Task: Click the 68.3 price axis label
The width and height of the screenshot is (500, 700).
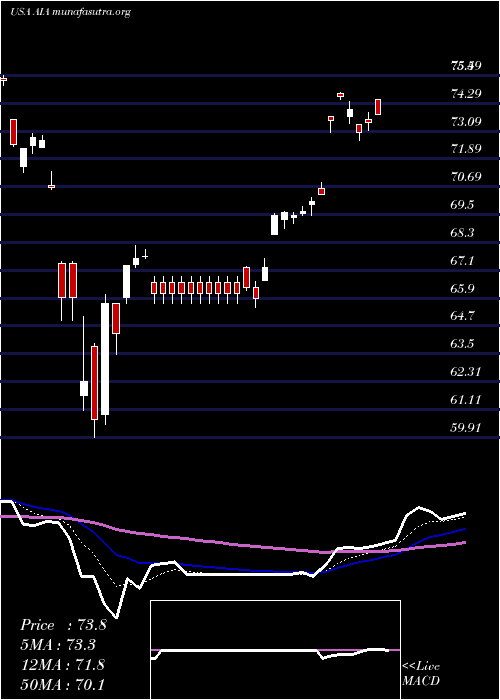Action: pos(462,233)
